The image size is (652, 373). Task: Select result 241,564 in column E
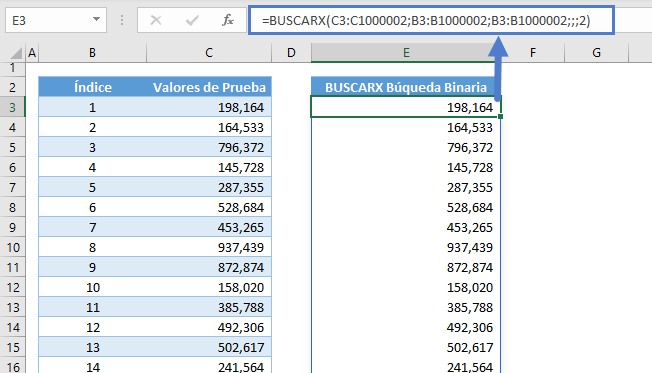click(406, 366)
